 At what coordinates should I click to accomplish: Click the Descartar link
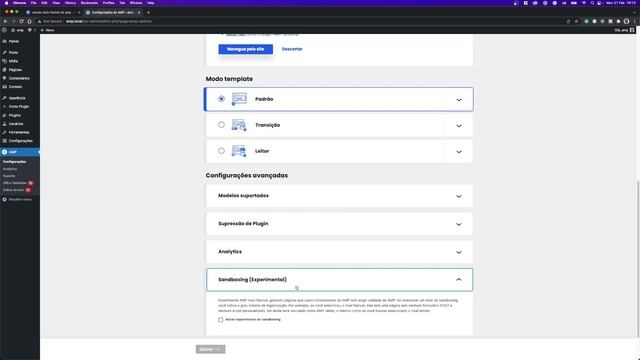coord(292,49)
